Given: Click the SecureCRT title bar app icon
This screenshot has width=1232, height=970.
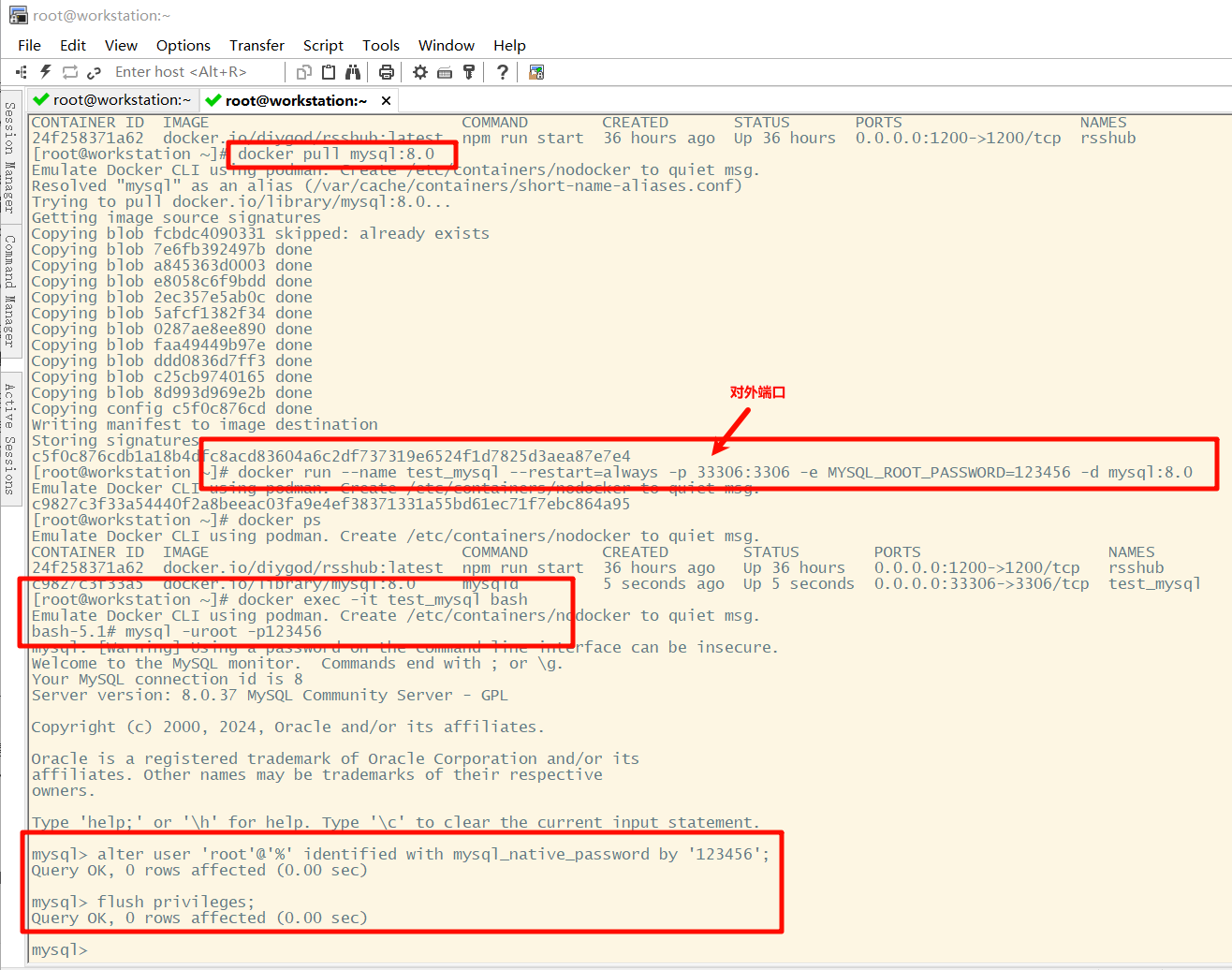Looking at the screenshot, I should (x=18, y=15).
